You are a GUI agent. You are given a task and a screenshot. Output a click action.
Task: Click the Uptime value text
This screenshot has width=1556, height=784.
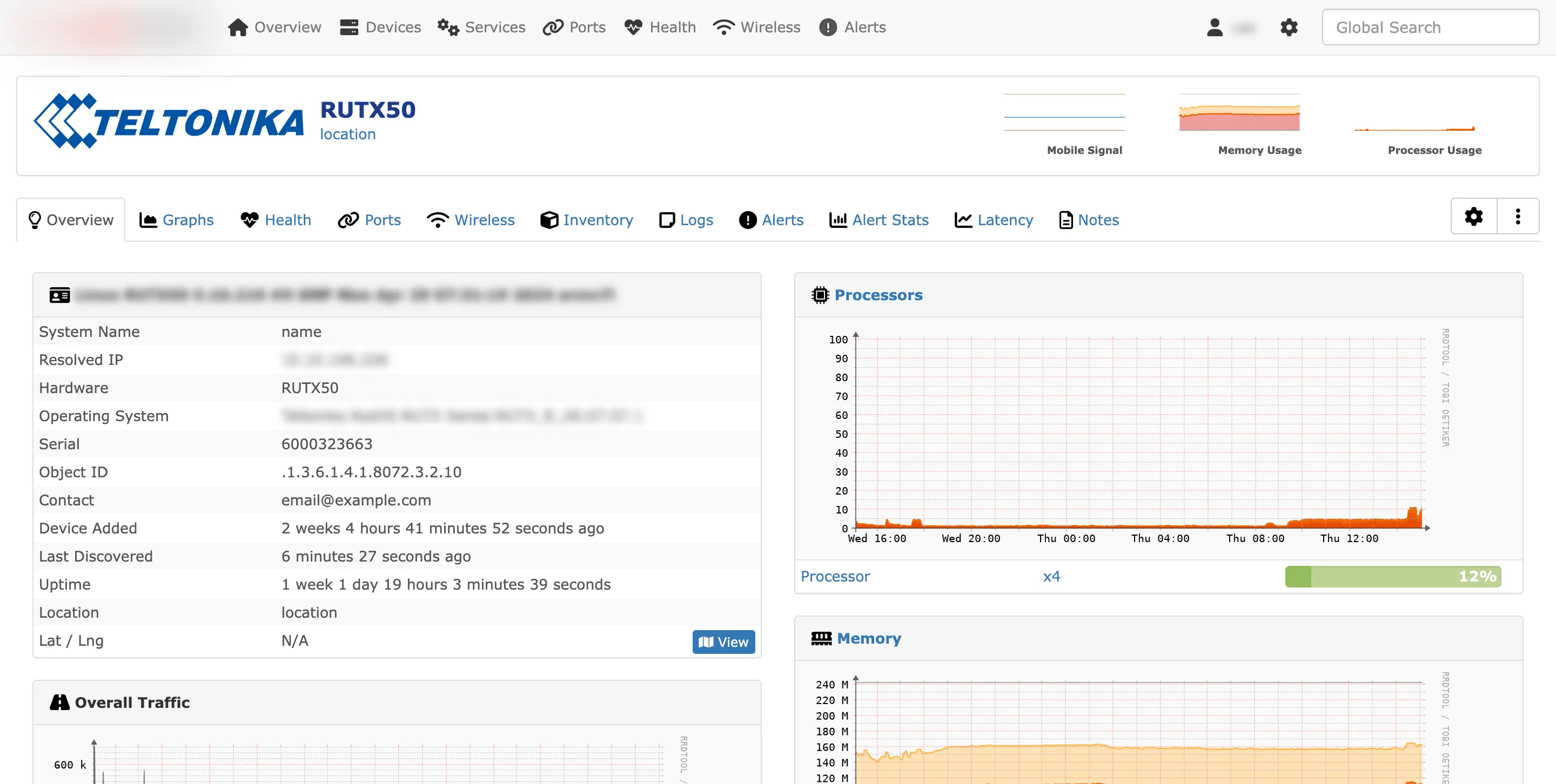coord(446,585)
